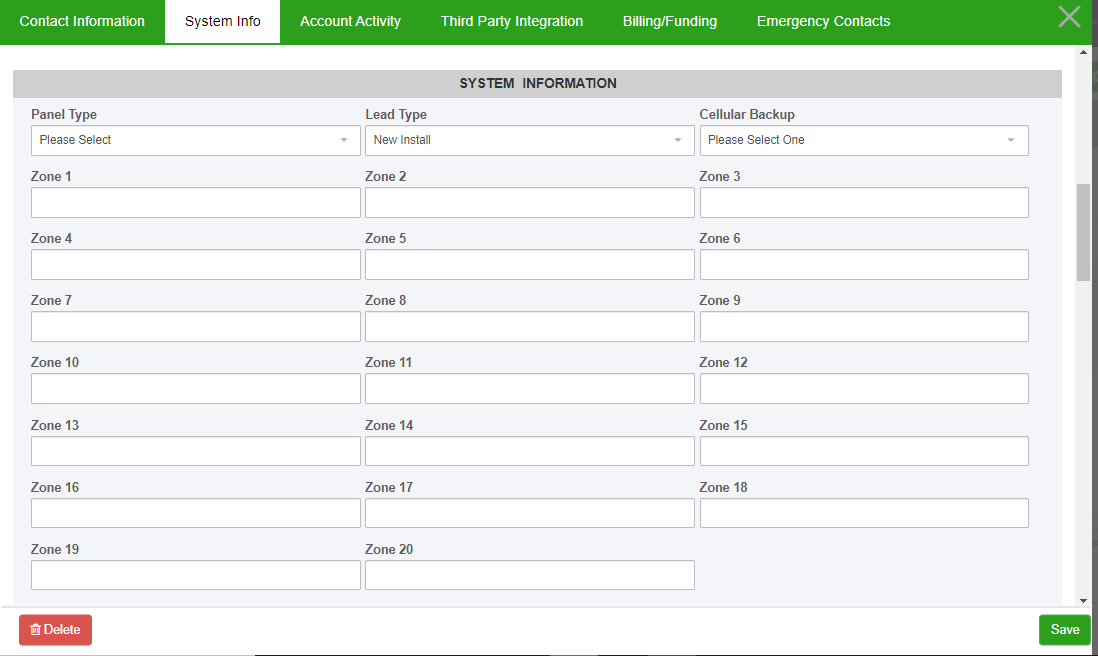The height and width of the screenshot is (656, 1098).
Task: Switch to the Contact Information tab
Action: click(x=82, y=22)
